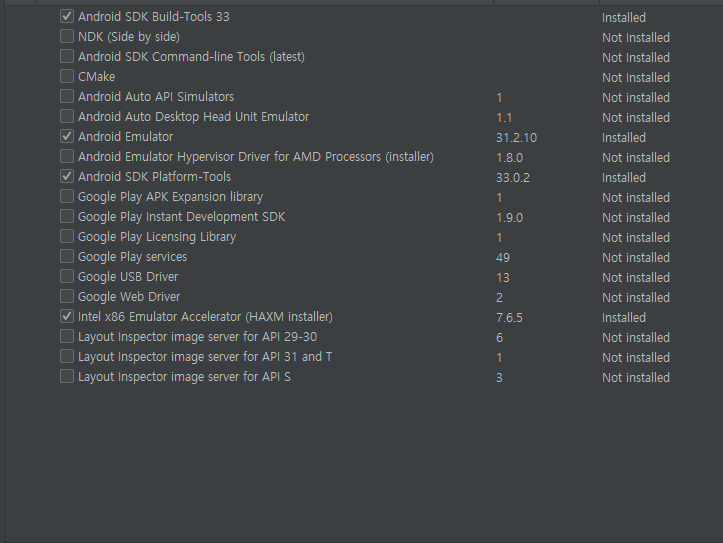The image size is (723, 543).
Task: Click the Android Emulator row label
Action: click(125, 137)
